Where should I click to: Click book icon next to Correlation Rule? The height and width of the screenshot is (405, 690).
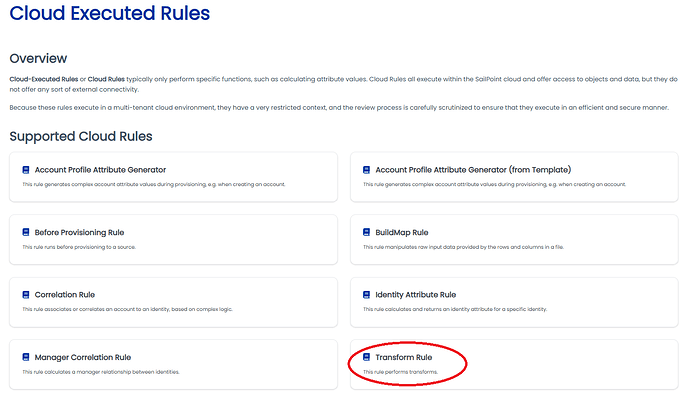pos(26,295)
